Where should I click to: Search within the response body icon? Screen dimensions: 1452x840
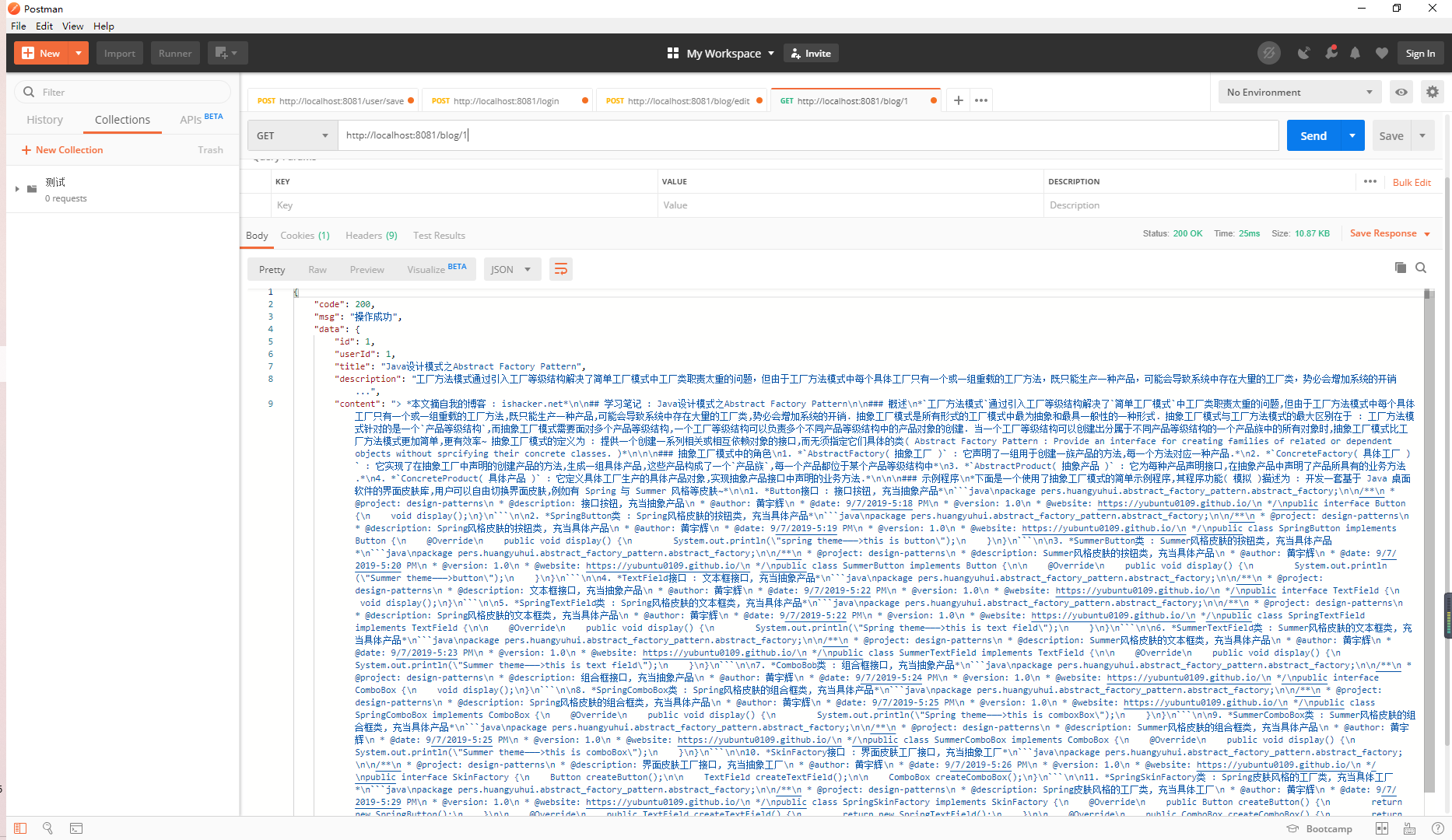(x=1421, y=268)
